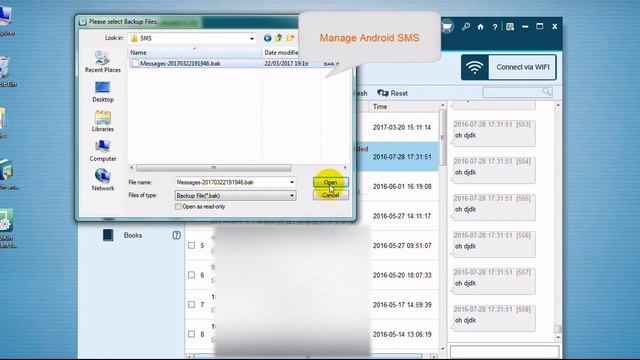
Task: Create new folder icon in dialog
Action: pos(290,38)
